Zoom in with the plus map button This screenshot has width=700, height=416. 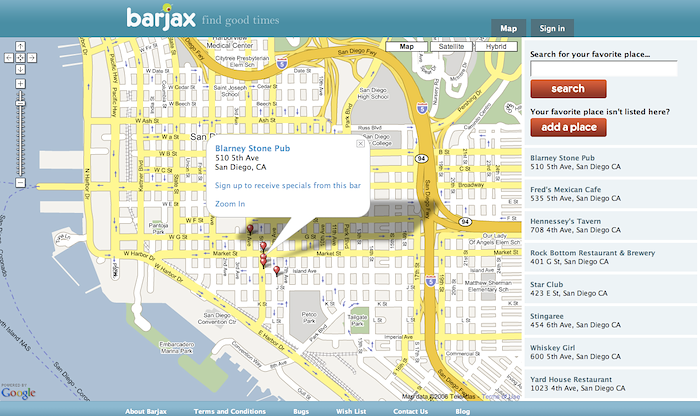tap(21, 84)
